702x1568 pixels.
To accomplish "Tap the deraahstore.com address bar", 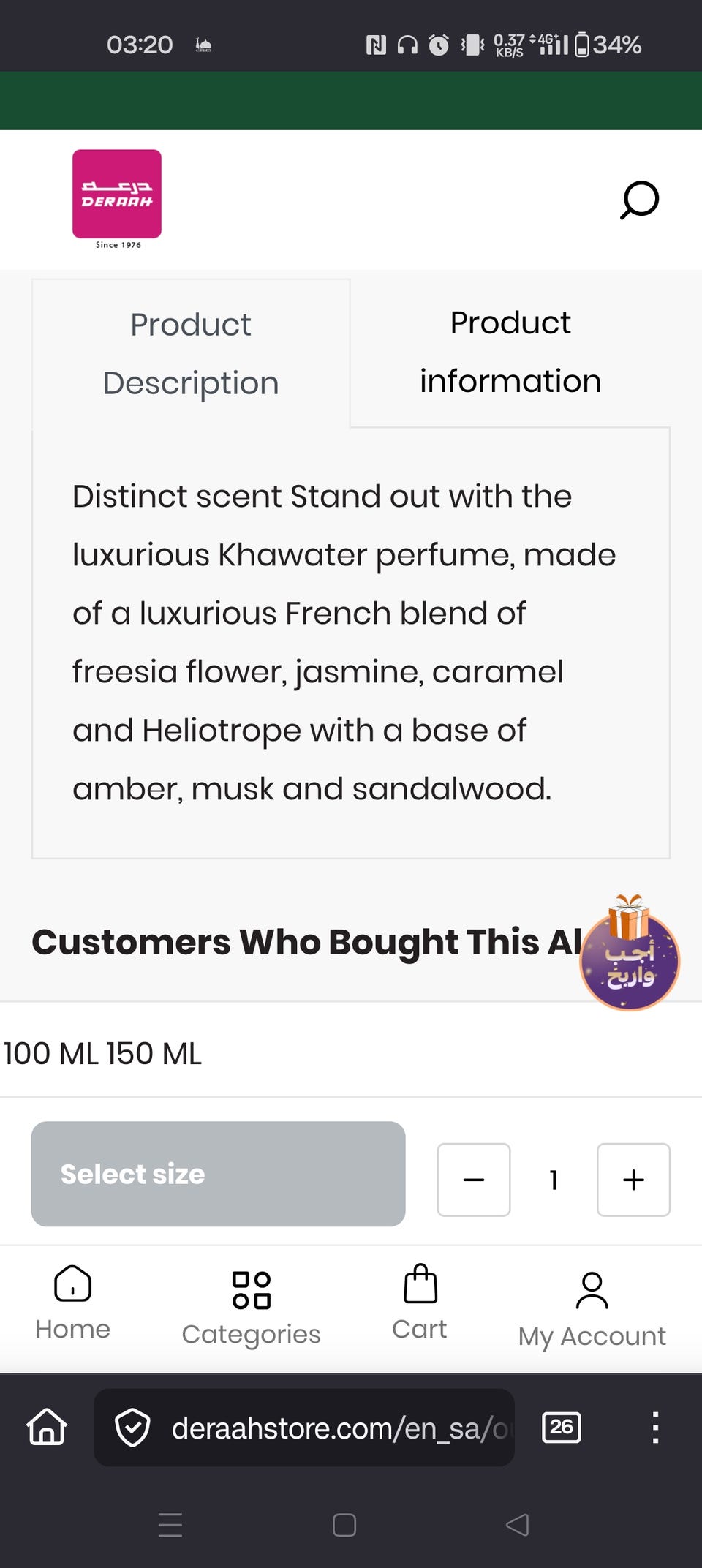I will [336, 1428].
